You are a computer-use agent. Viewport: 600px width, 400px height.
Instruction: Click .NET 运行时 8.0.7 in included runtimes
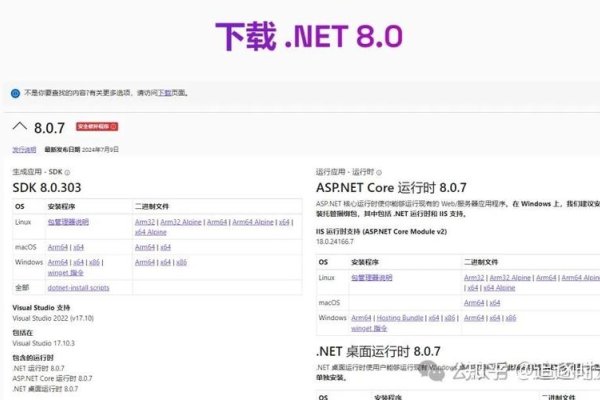coord(38,368)
